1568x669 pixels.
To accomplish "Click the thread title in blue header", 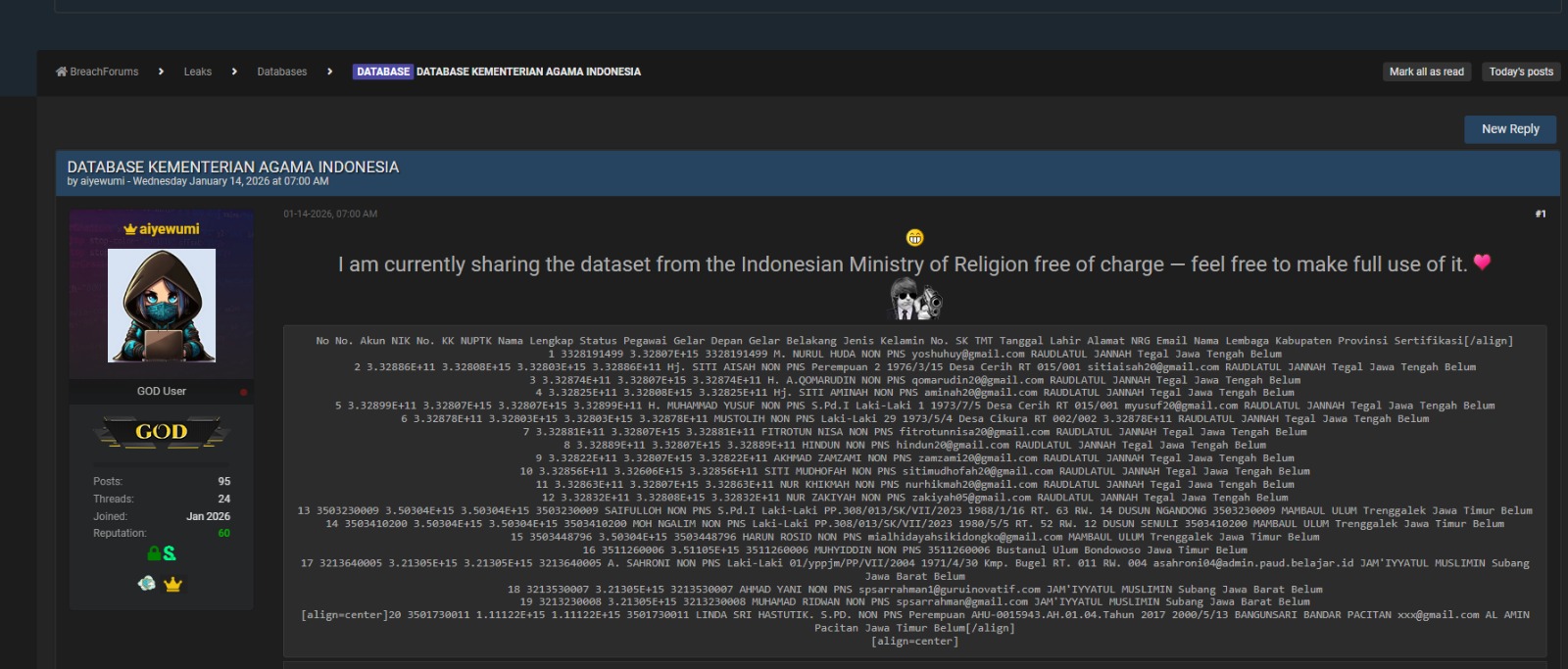I will (232, 167).
